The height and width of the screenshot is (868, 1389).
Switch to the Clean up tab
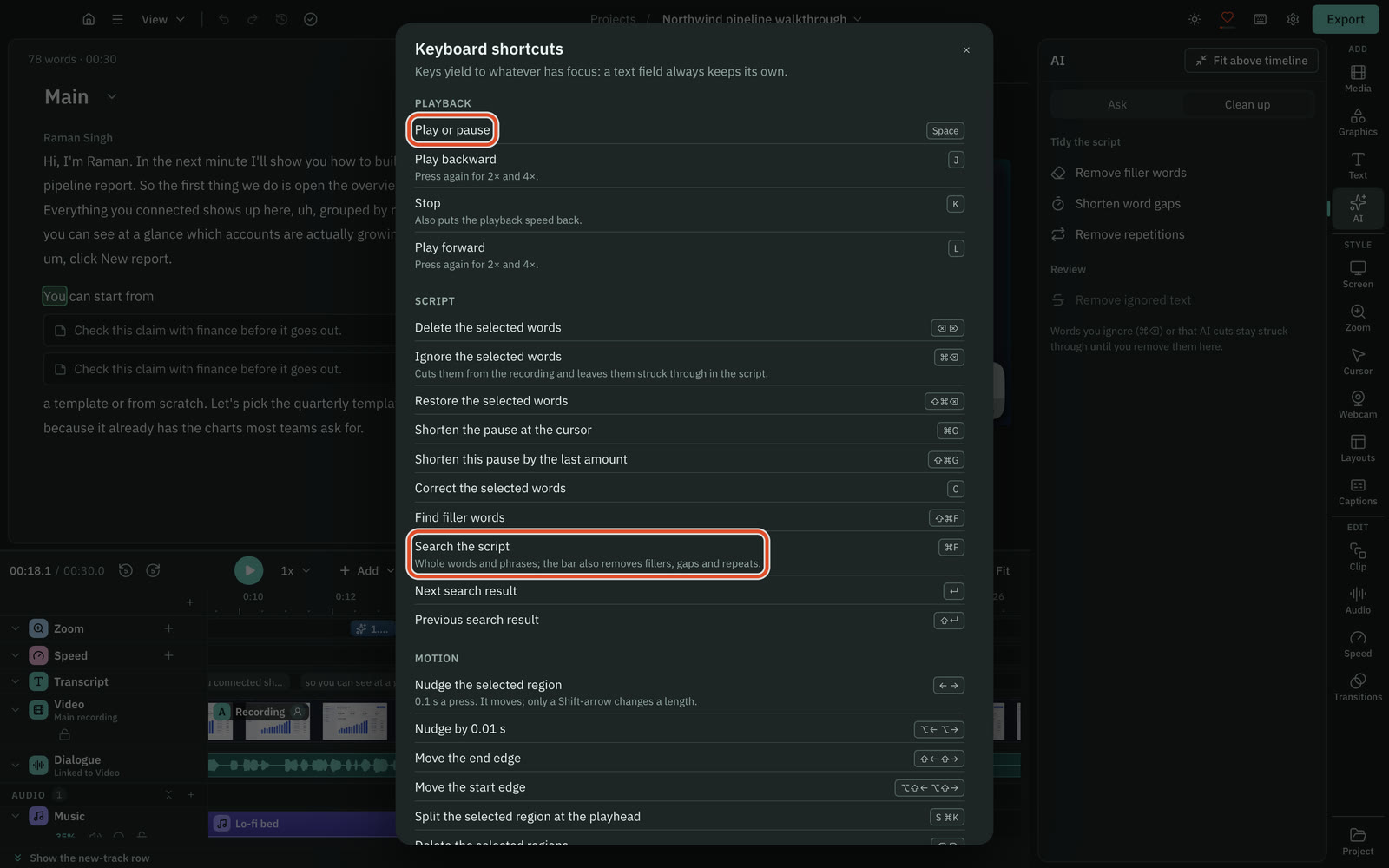click(x=1247, y=104)
